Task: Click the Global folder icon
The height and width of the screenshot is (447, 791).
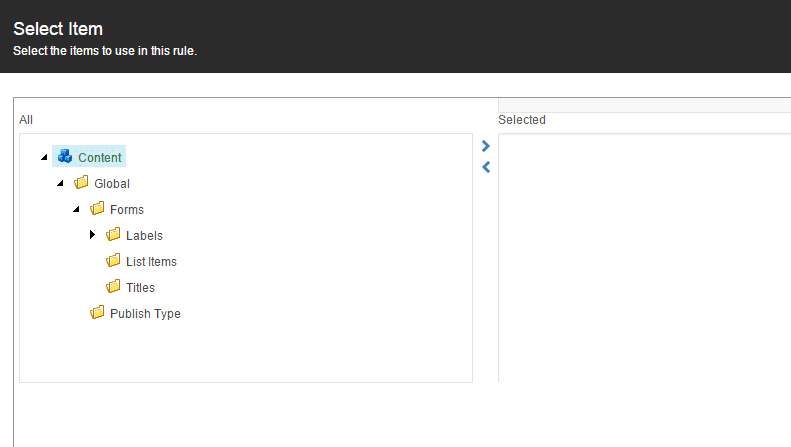Action: click(x=81, y=183)
